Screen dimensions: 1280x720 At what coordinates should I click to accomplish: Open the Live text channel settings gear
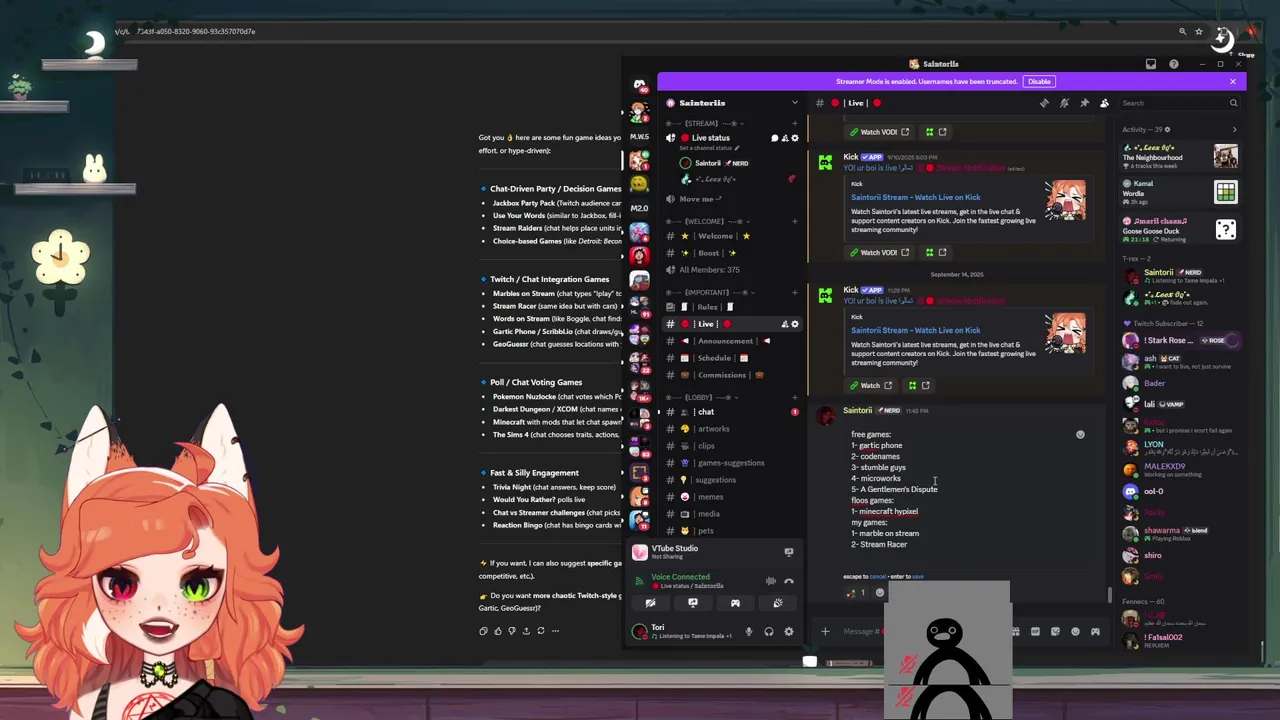pos(795,324)
